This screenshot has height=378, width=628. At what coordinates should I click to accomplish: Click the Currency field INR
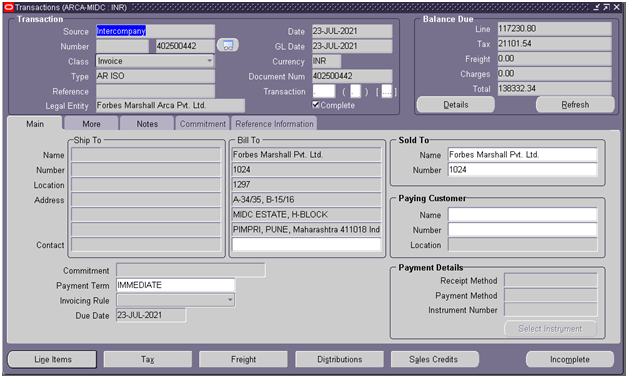coord(326,61)
